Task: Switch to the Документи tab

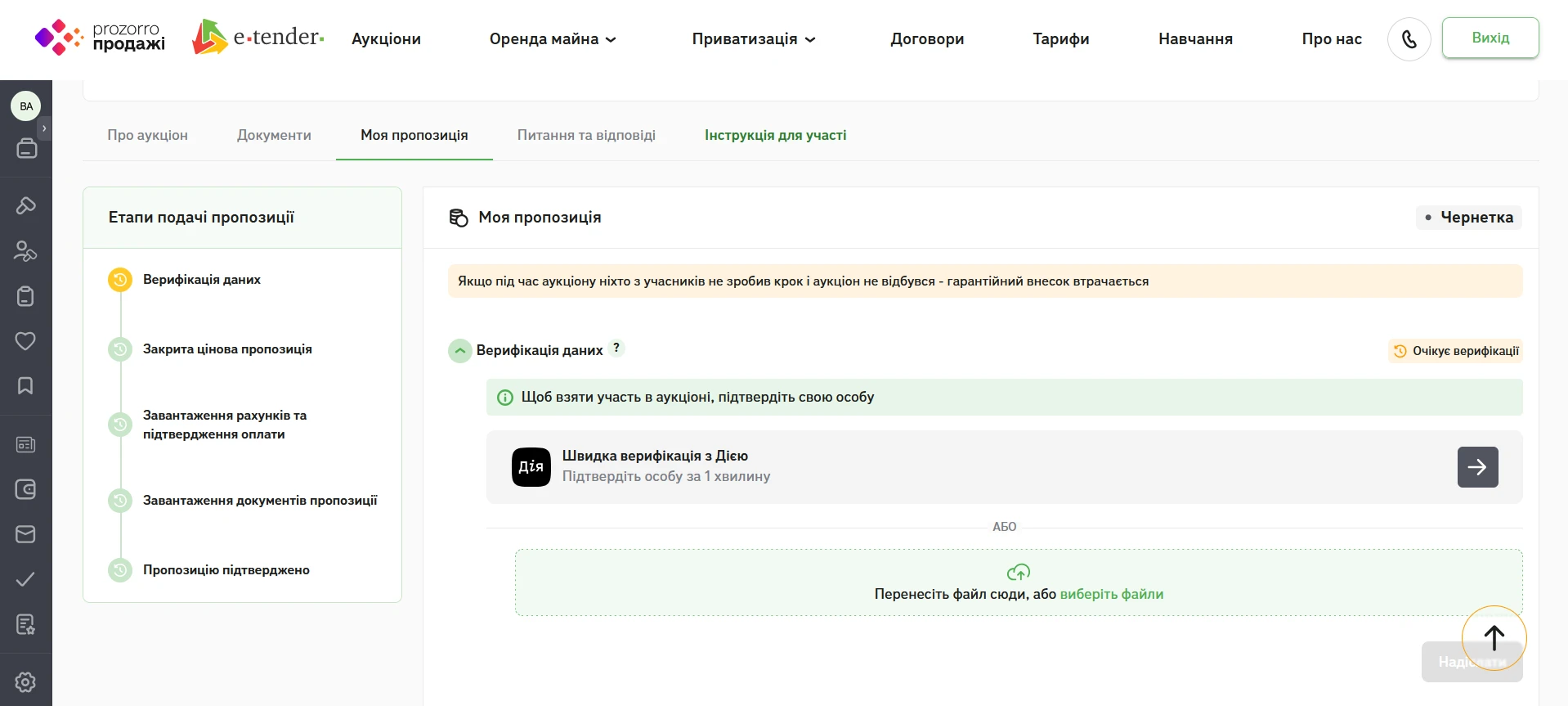Action: (274, 135)
